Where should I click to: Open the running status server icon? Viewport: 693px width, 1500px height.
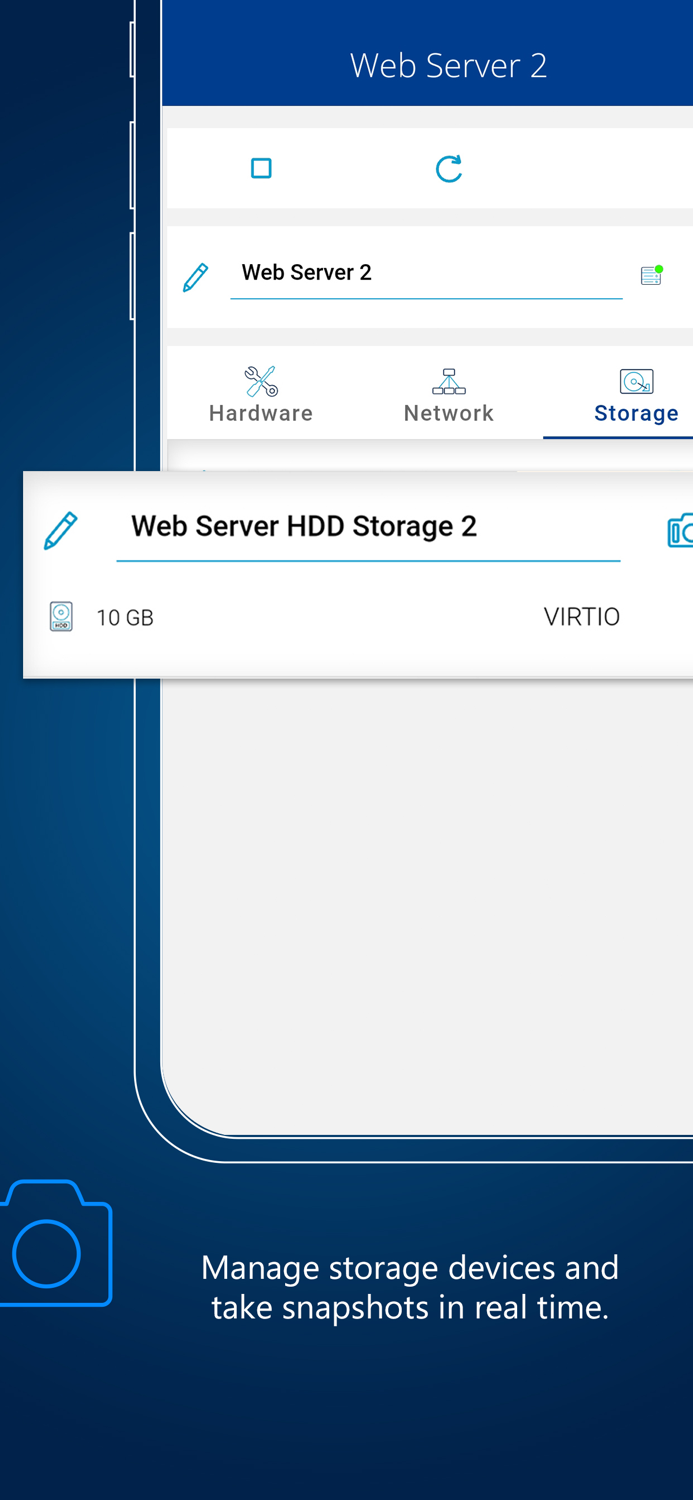[650, 274]
